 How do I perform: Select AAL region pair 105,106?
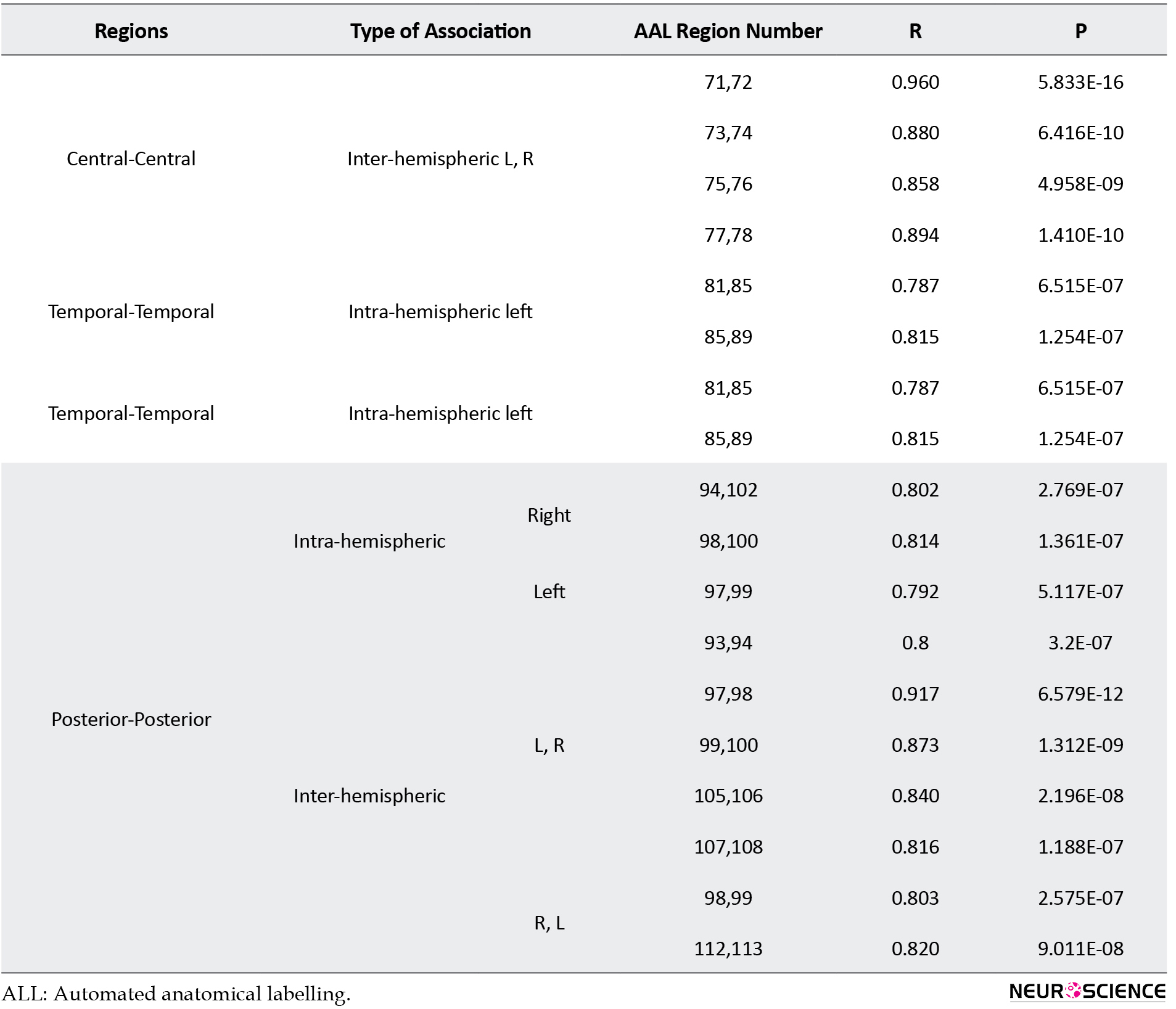point(728,796)
